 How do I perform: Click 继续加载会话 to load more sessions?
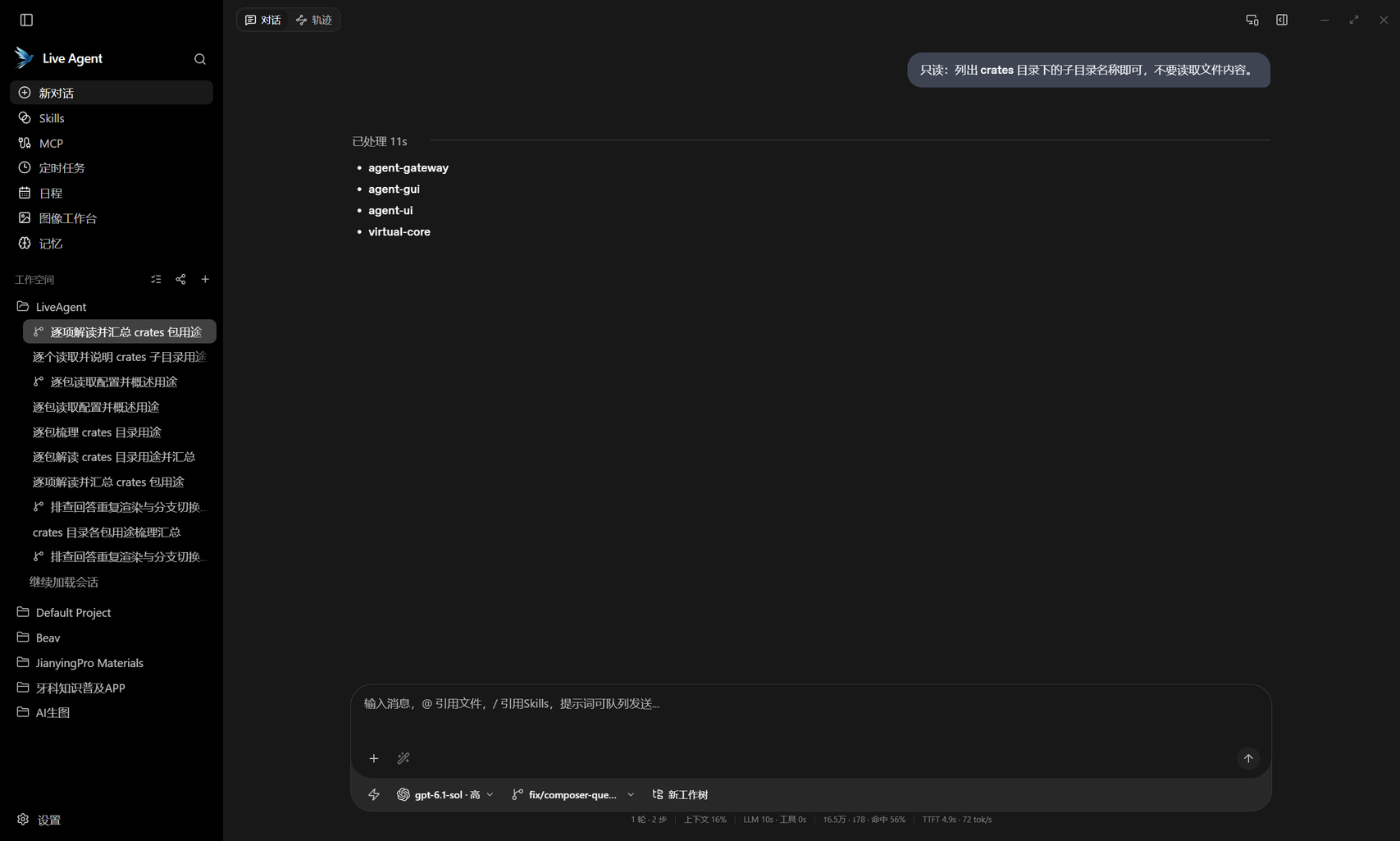pos(64,582)
